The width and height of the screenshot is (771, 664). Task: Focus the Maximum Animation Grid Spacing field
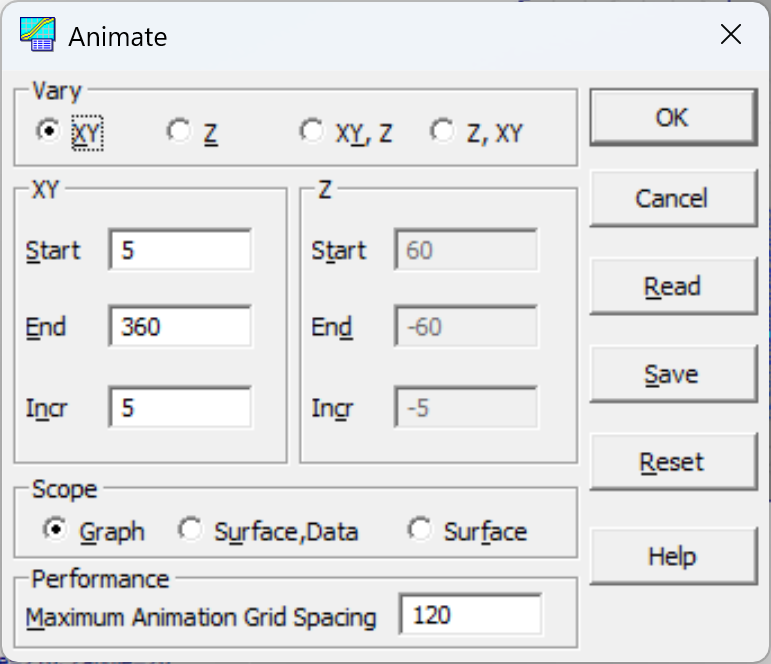point(472,615)
